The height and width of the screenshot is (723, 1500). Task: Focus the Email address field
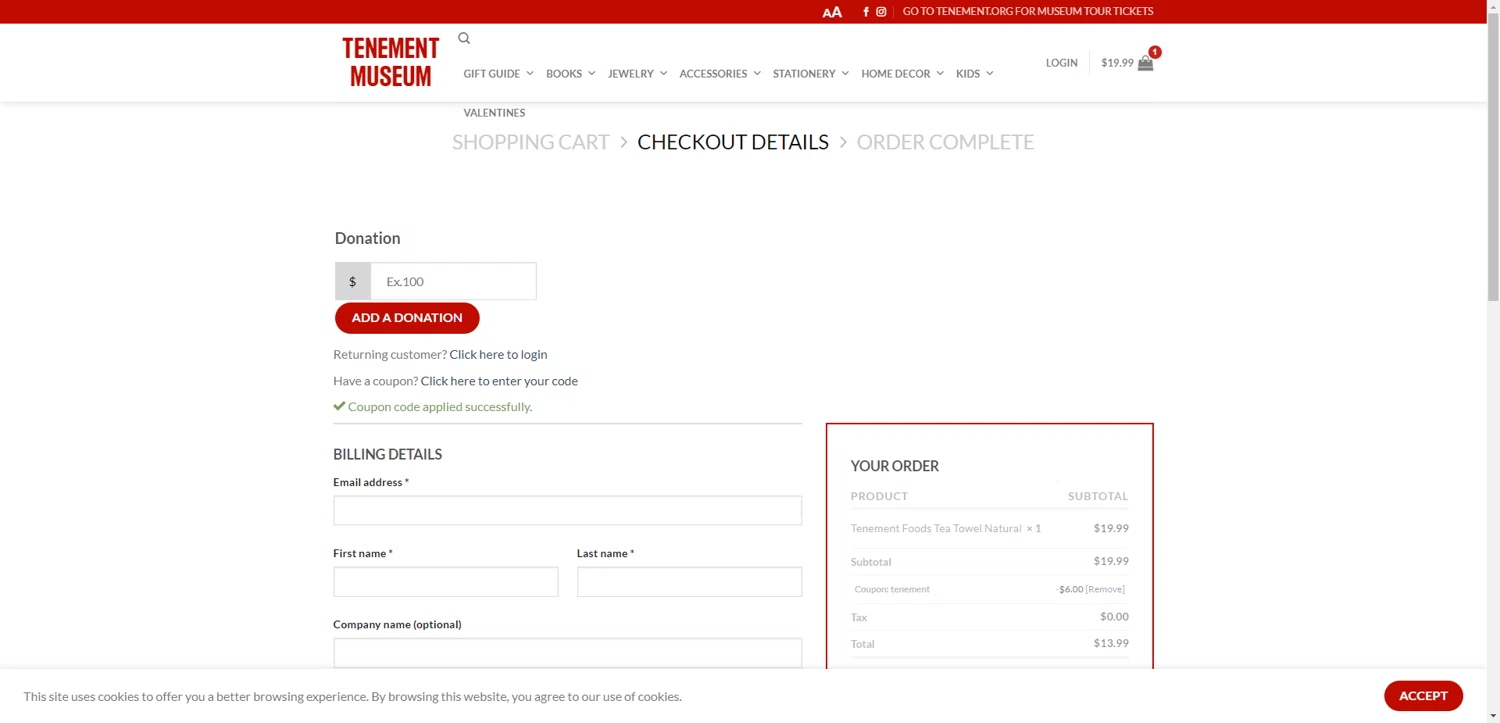tap(567, 510)
